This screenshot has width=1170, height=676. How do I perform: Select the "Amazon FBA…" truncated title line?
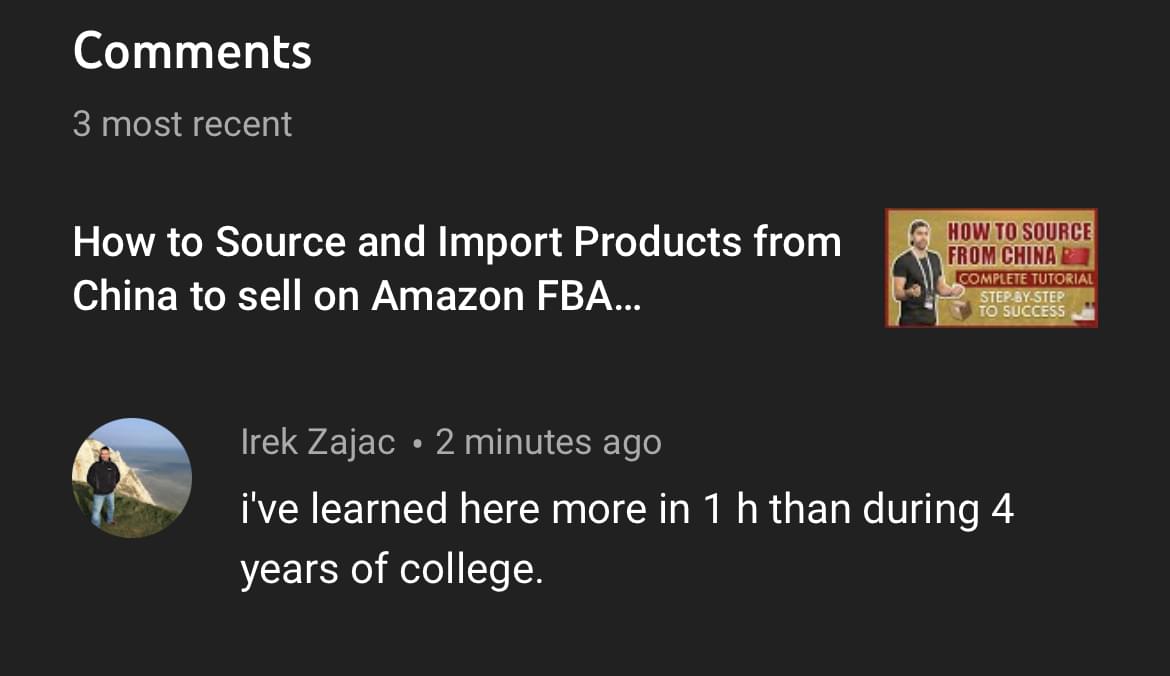tap(506, 297)
